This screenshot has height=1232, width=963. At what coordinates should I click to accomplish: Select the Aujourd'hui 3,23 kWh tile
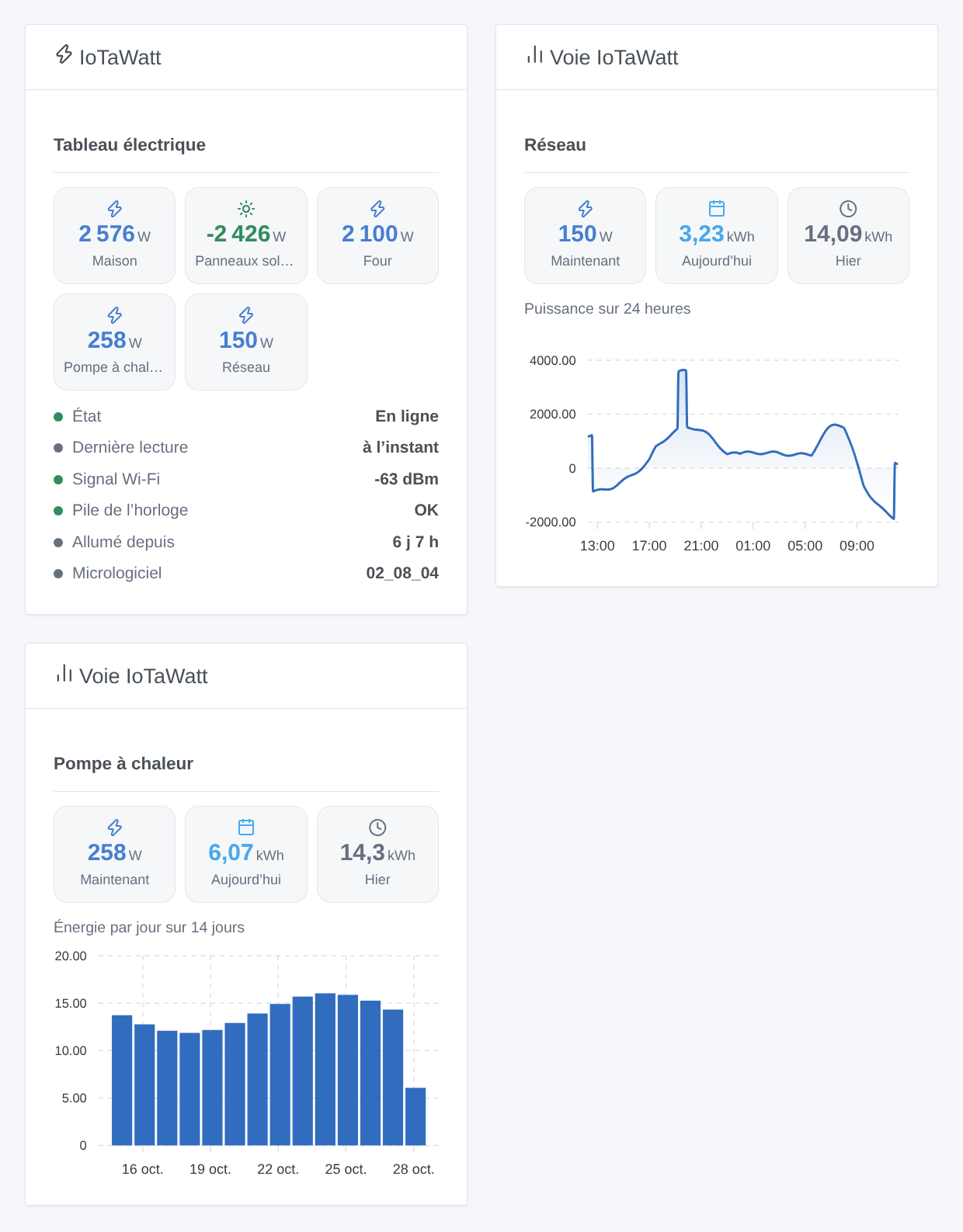click(x=717, y=235)
